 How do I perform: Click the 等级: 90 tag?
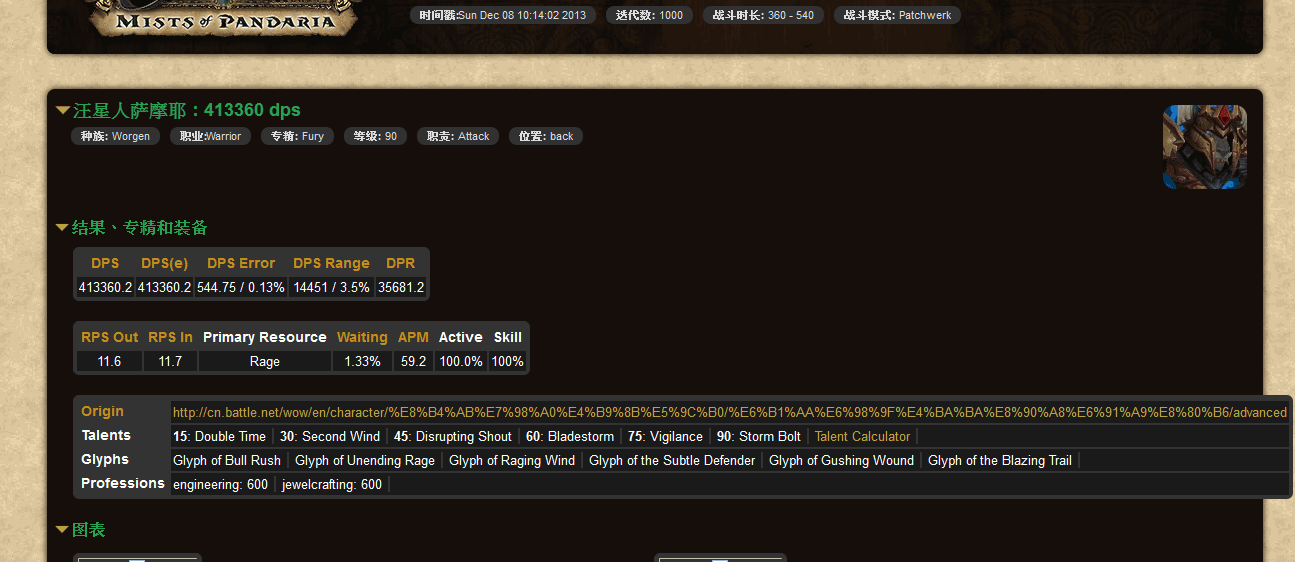[375, 136]
